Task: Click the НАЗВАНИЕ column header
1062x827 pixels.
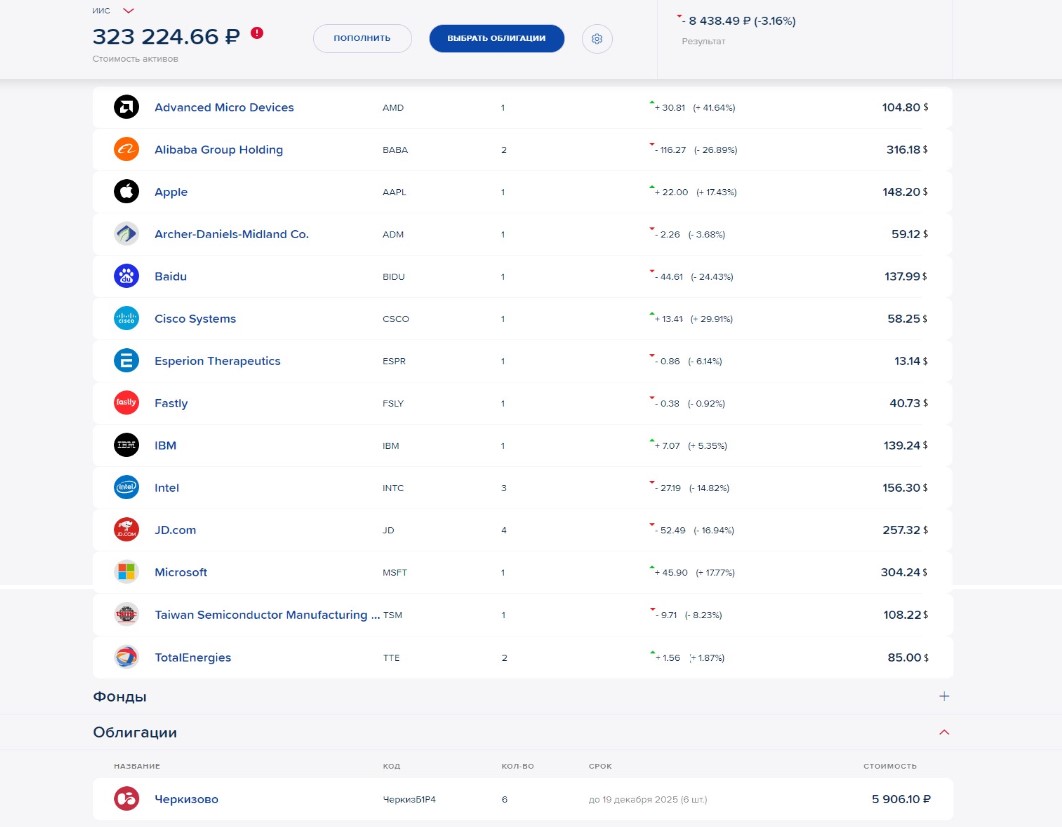Action: tap(137, 766)
